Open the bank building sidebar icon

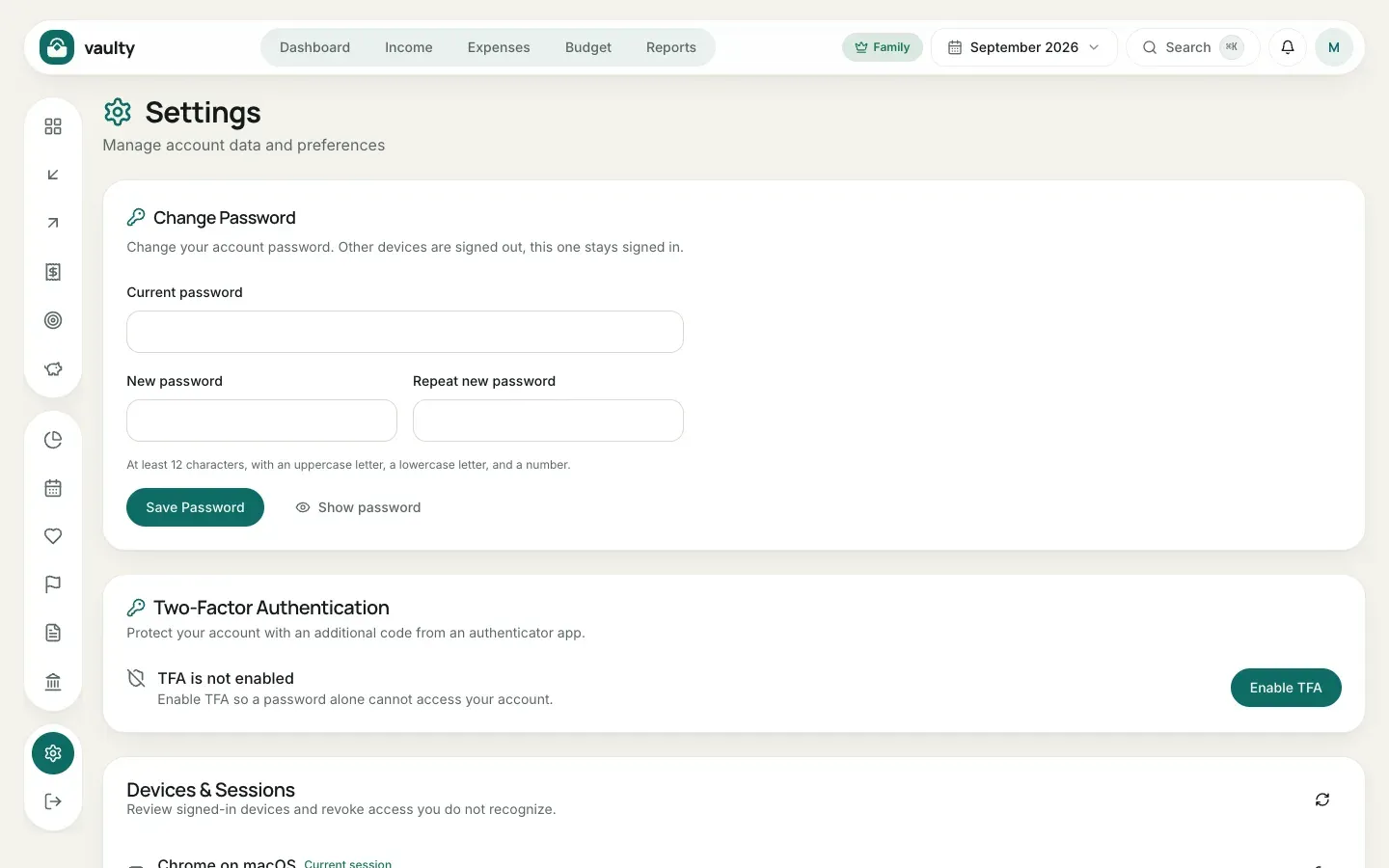click(53, 682)
